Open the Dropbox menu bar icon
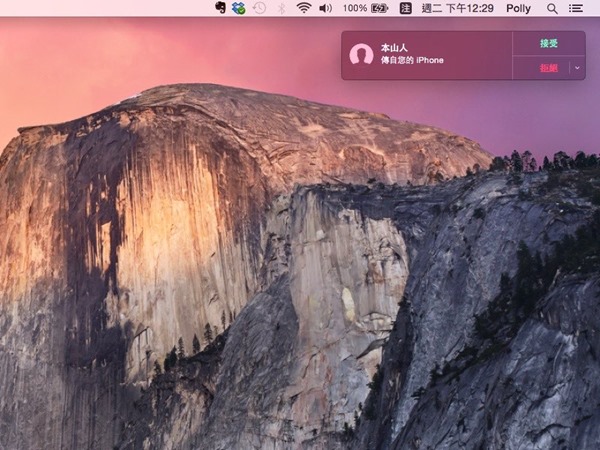This screenshot has width=600, height=450. (x=238, y=8)
